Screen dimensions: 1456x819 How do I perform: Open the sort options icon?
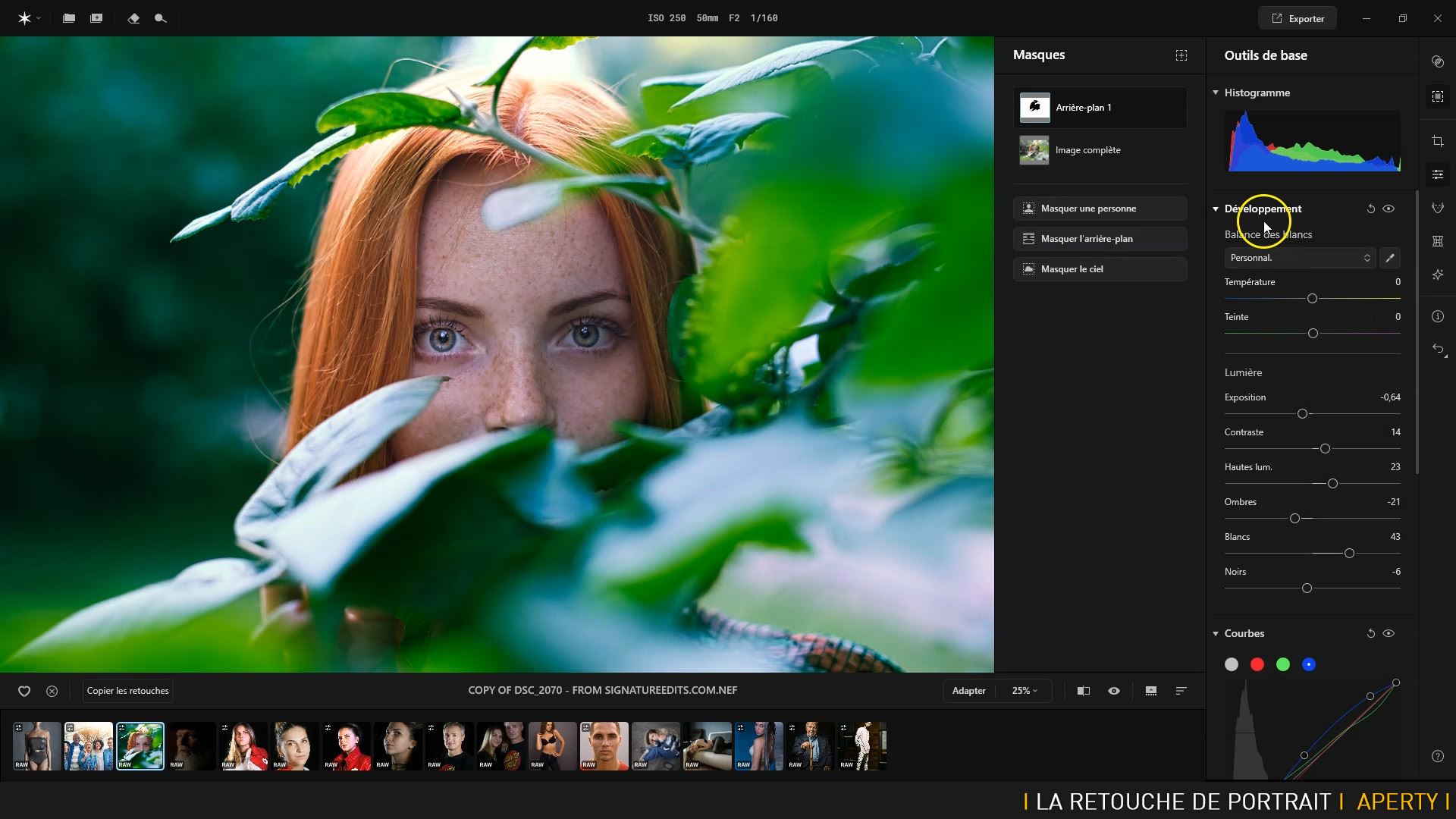point(1181,691)
